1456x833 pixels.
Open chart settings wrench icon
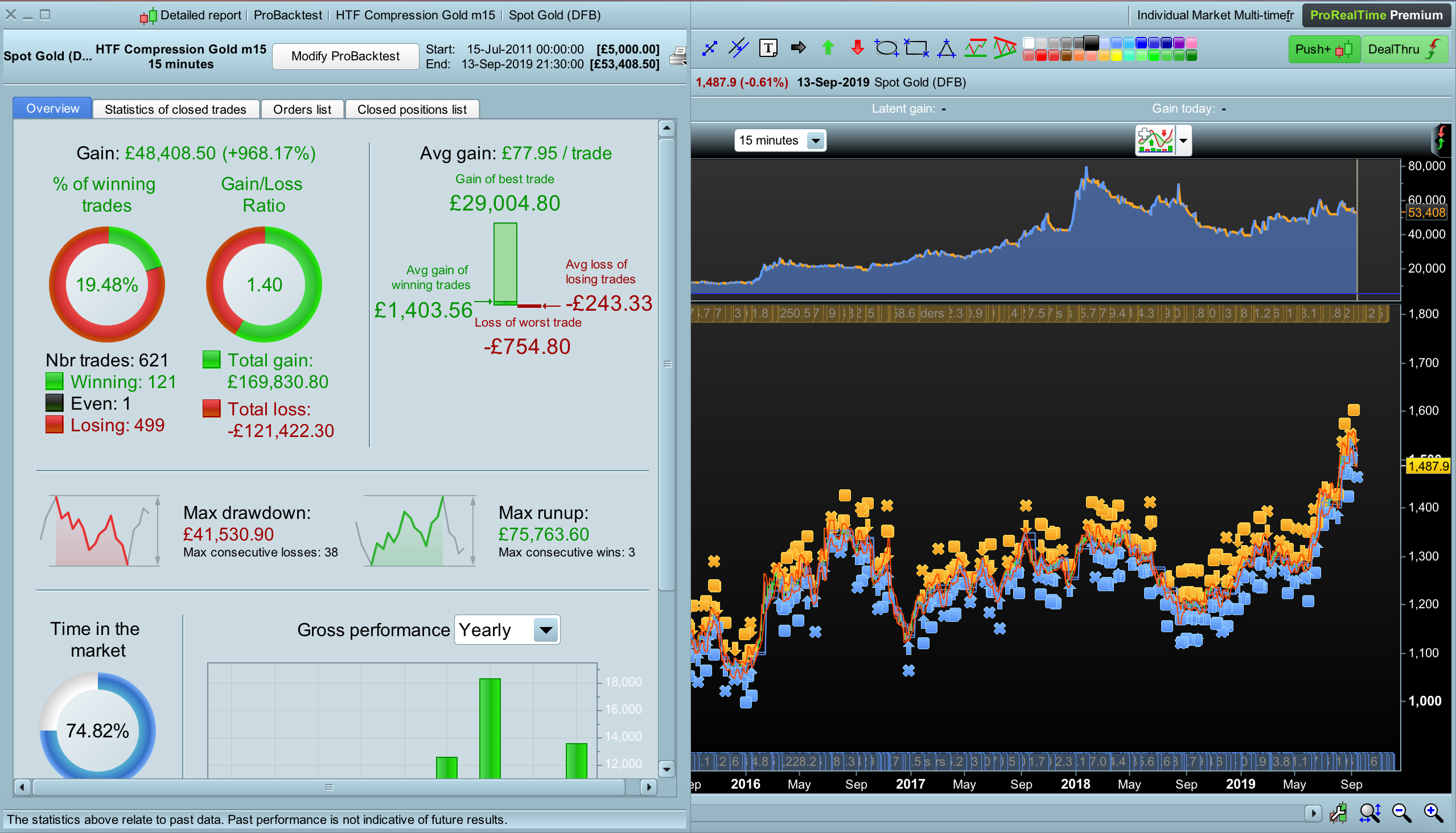click(x=1338, y=813)
